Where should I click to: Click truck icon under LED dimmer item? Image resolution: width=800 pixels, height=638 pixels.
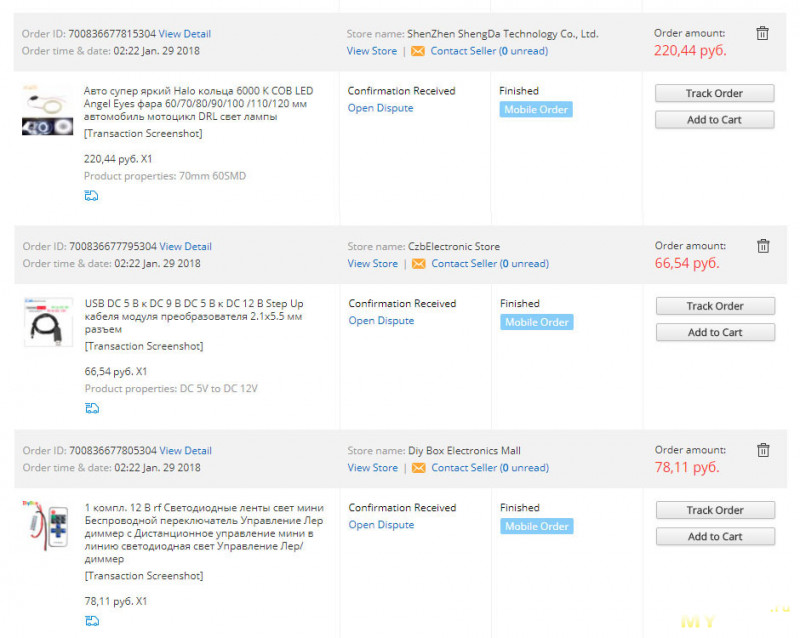[92, 621]
